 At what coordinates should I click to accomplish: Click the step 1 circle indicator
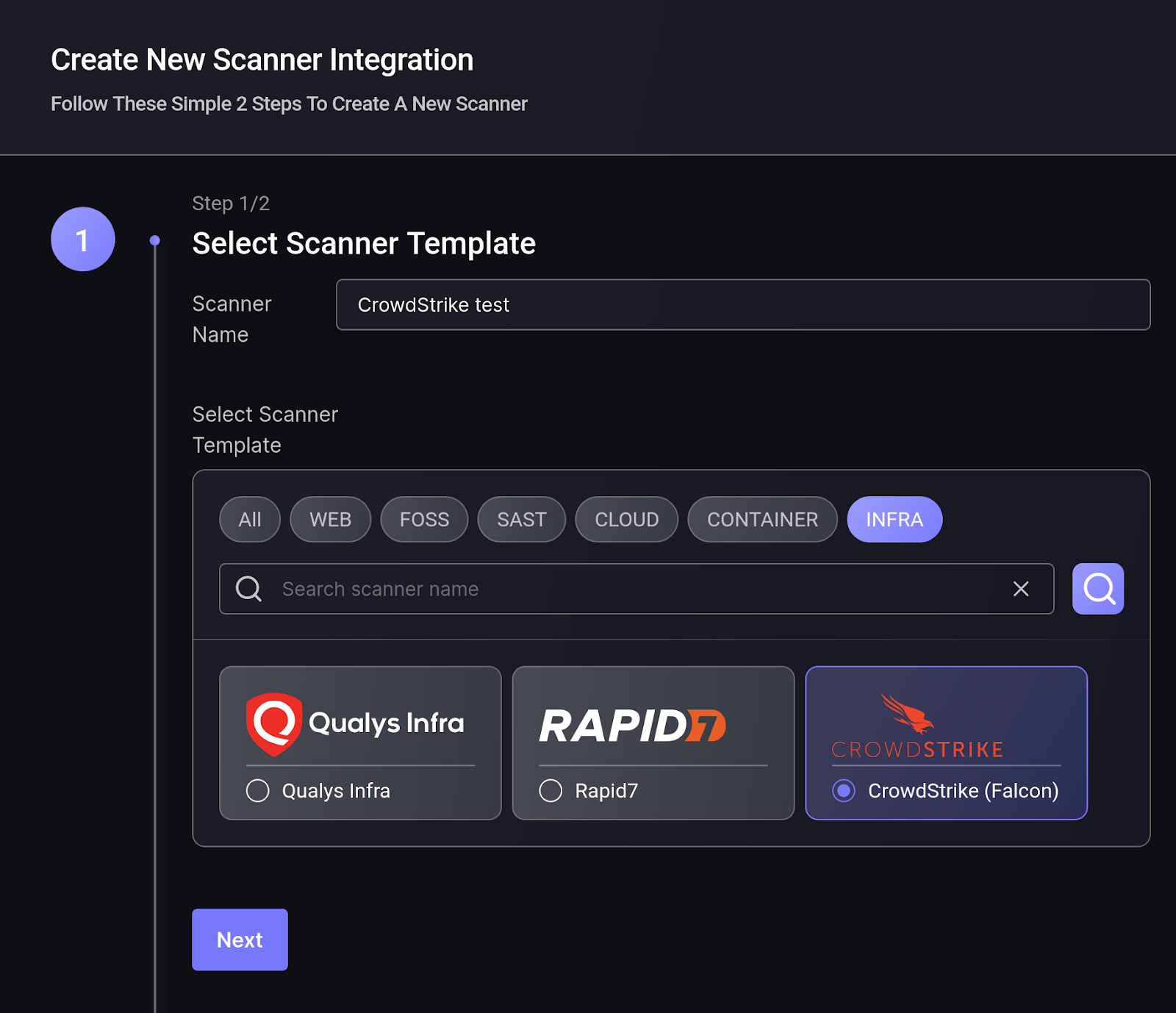(x=83, y=240)
